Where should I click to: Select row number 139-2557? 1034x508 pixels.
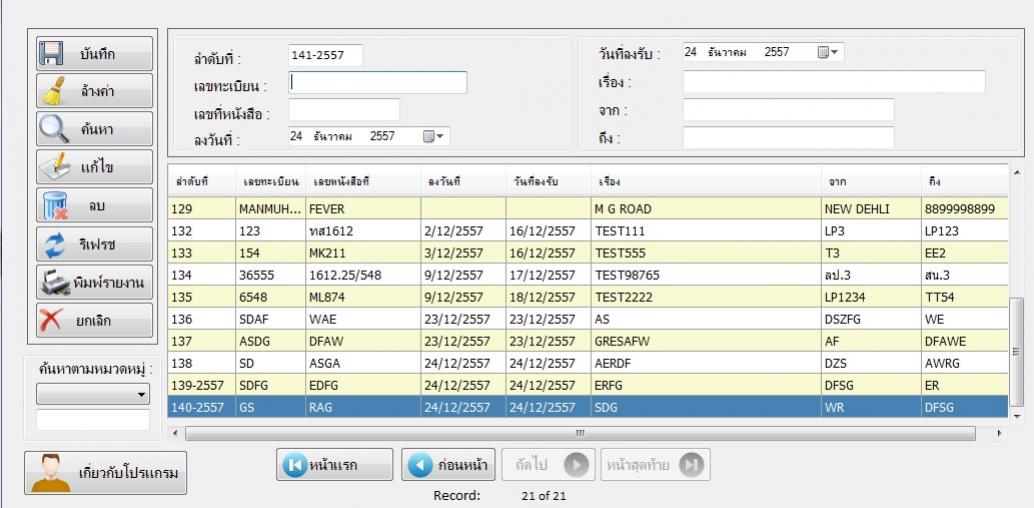point(201,385)
